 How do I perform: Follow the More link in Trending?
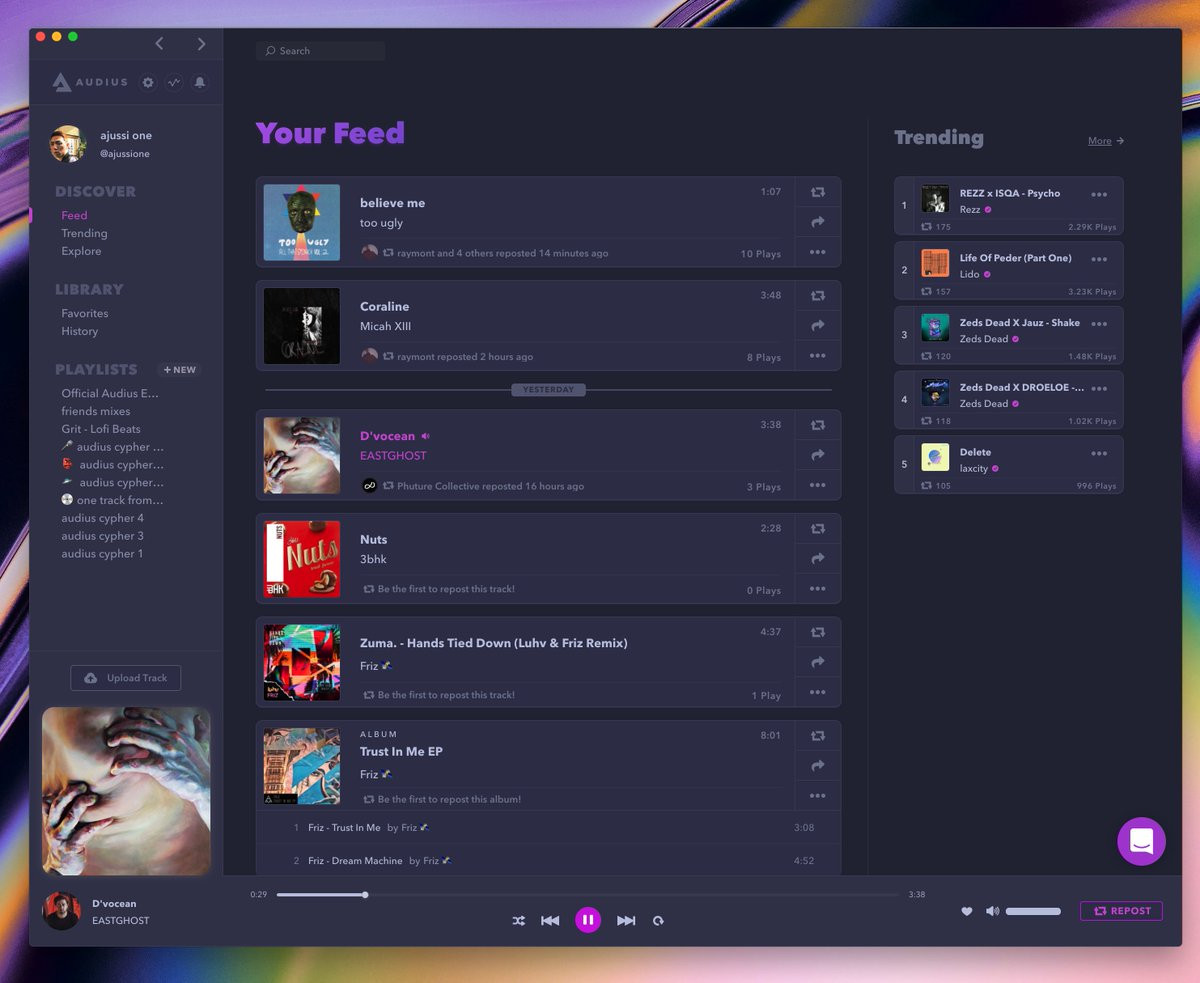[x=1106, y=141]
